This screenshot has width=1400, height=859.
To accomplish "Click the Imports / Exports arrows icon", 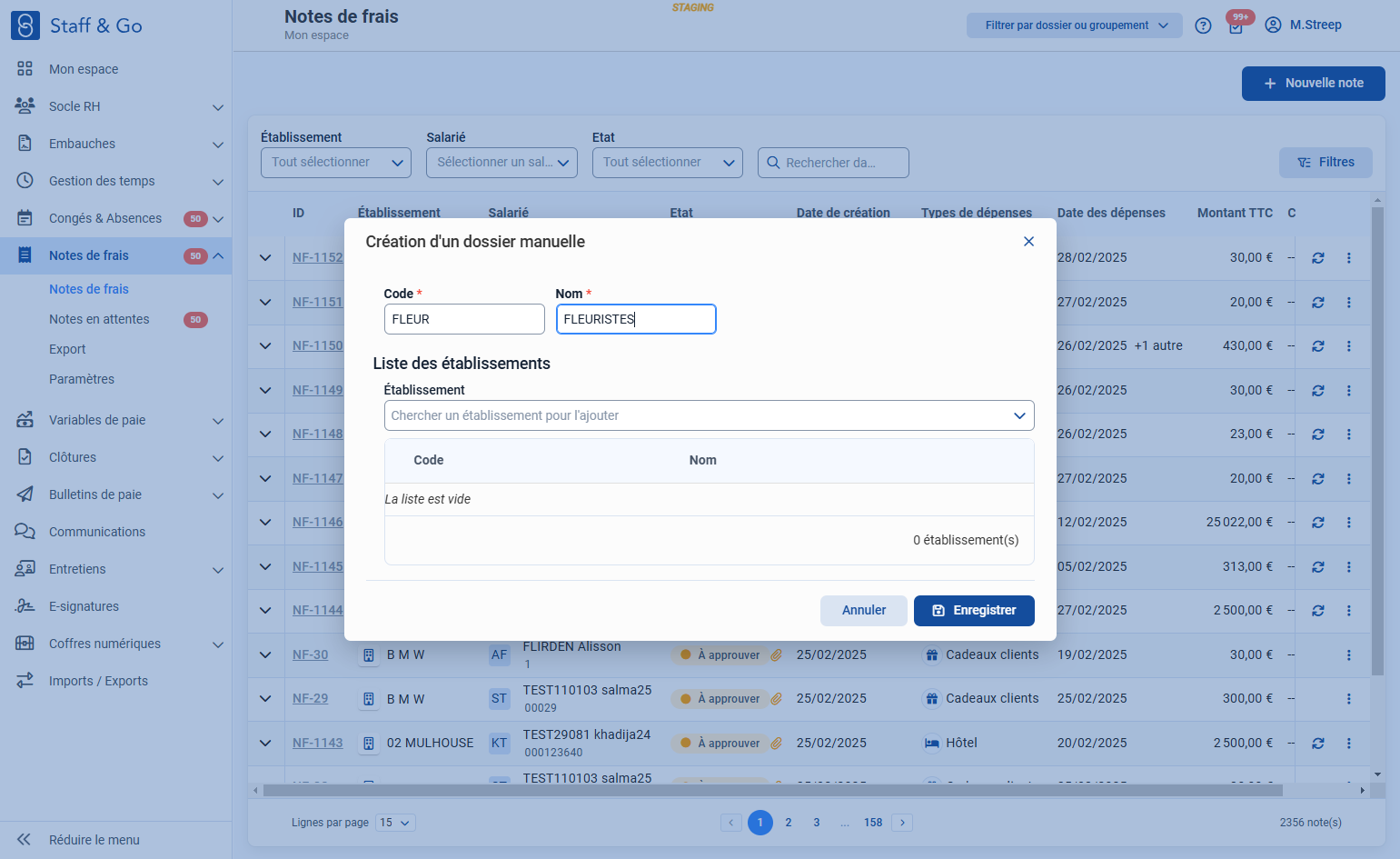I will point(25,681).
